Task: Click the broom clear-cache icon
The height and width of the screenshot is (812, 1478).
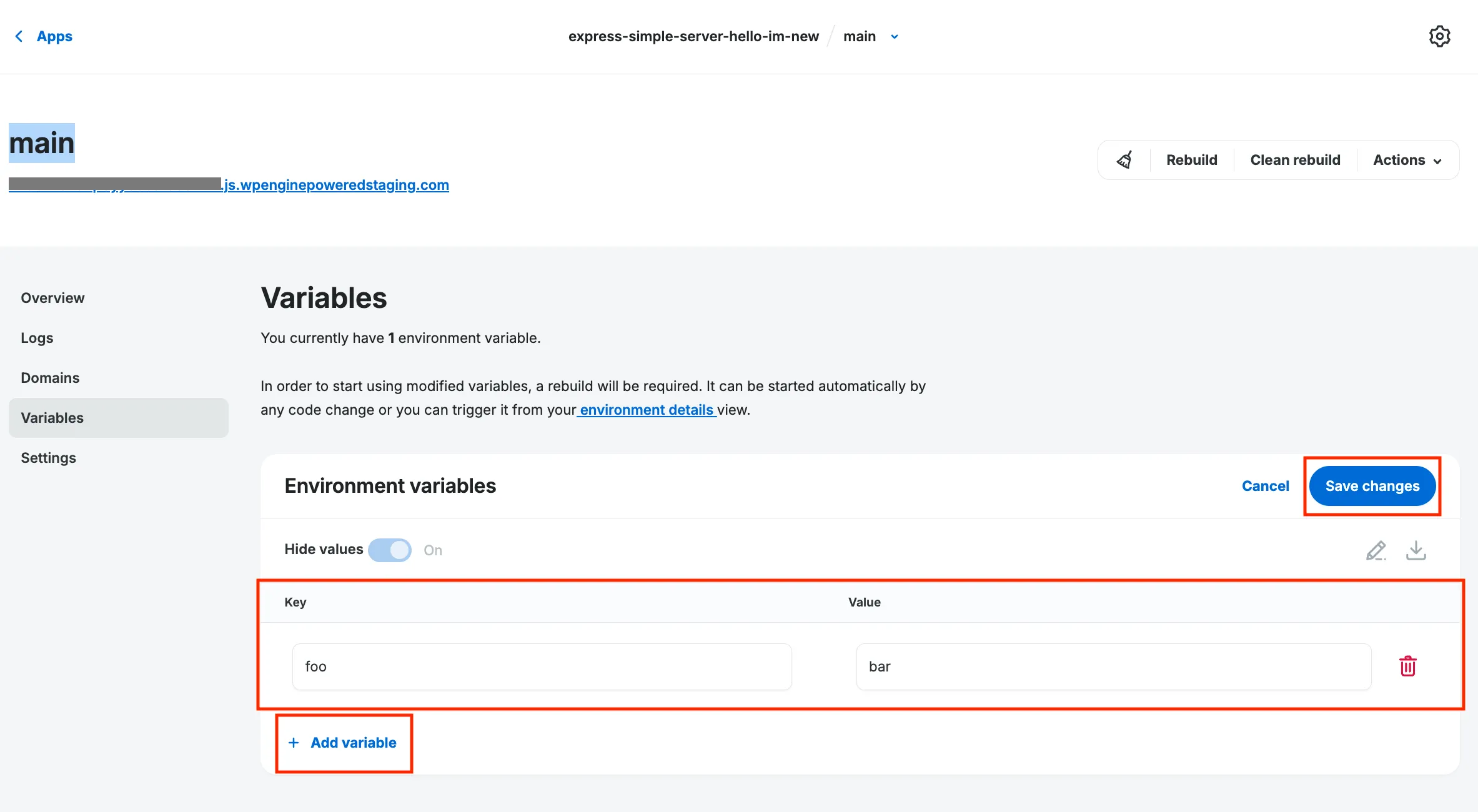Action: (x=1124, y=160)
